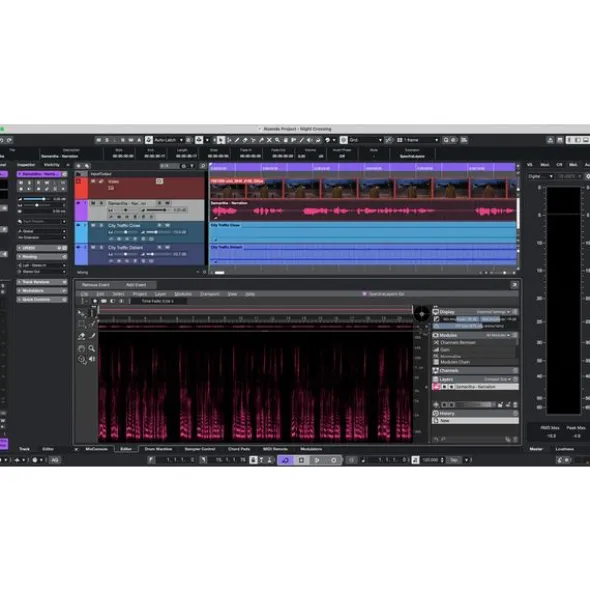Select the Draw pencil tool in main toolbar
Viewport: 590px width, 591px height.
237,140
